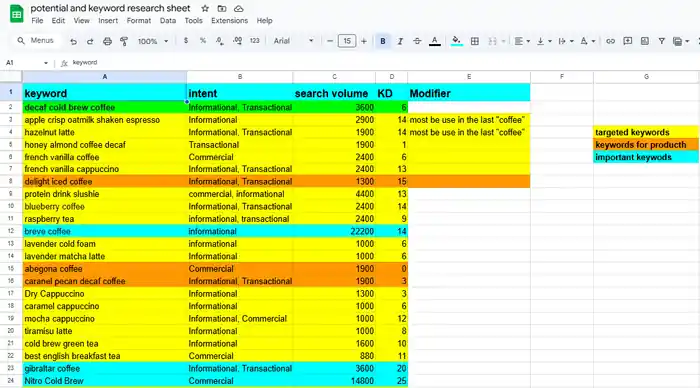This screenshot has width=700, height=388.
Task: Select row 12 header
Action: click(11, 231)
